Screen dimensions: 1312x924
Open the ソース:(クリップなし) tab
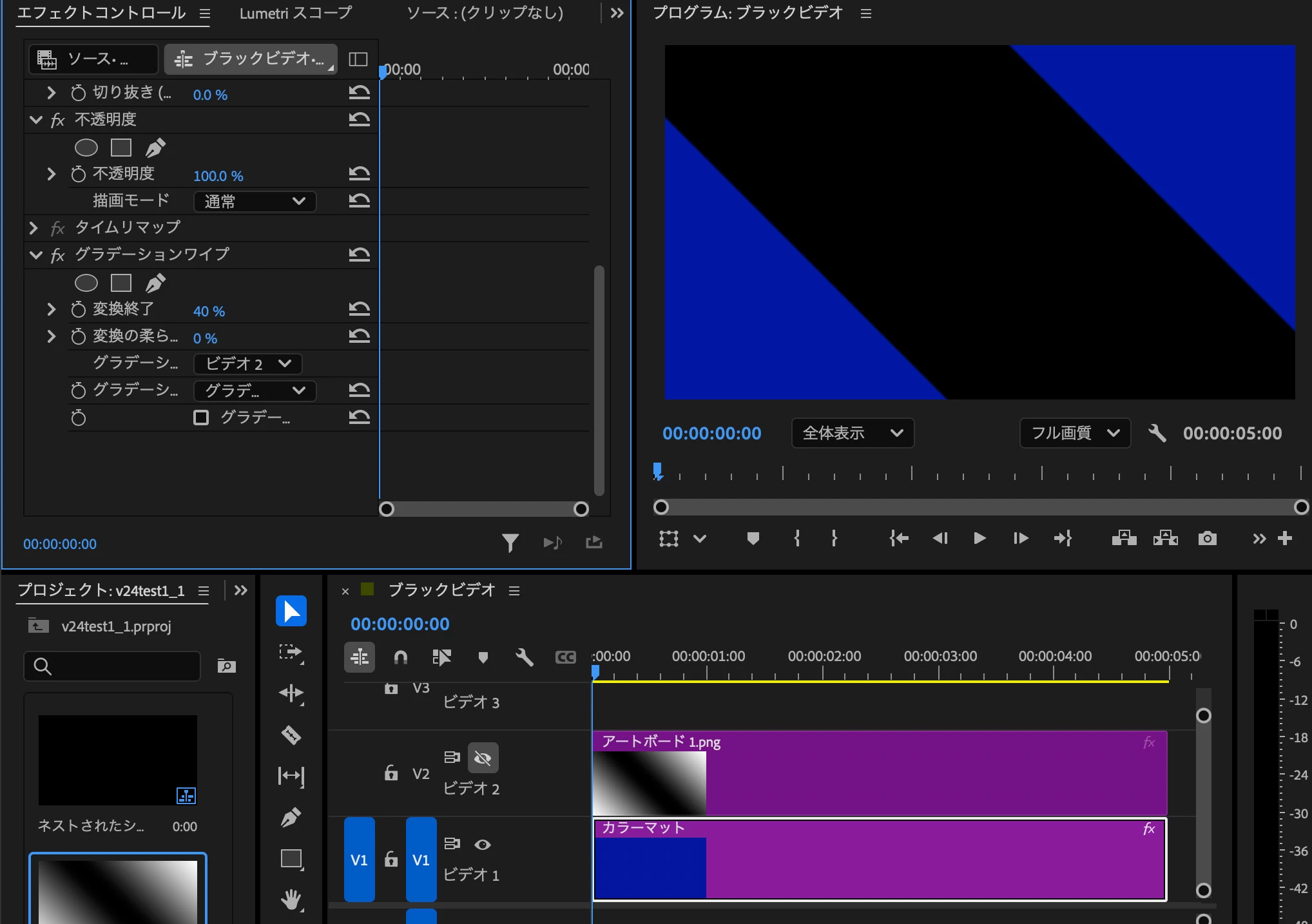click(x=485, y=13)
